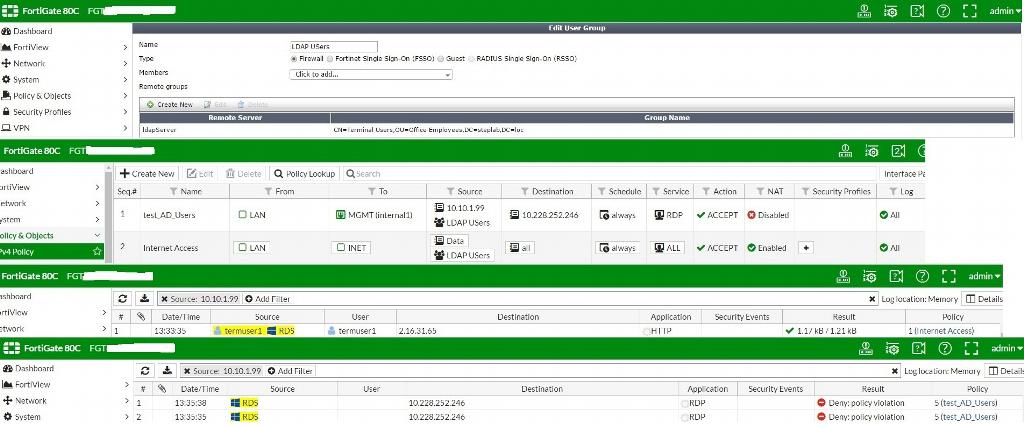The height and width of the screenshot is (428, 1024).
Task: Click Create New in policy list toolbar
Action: (x=147, y=174)
